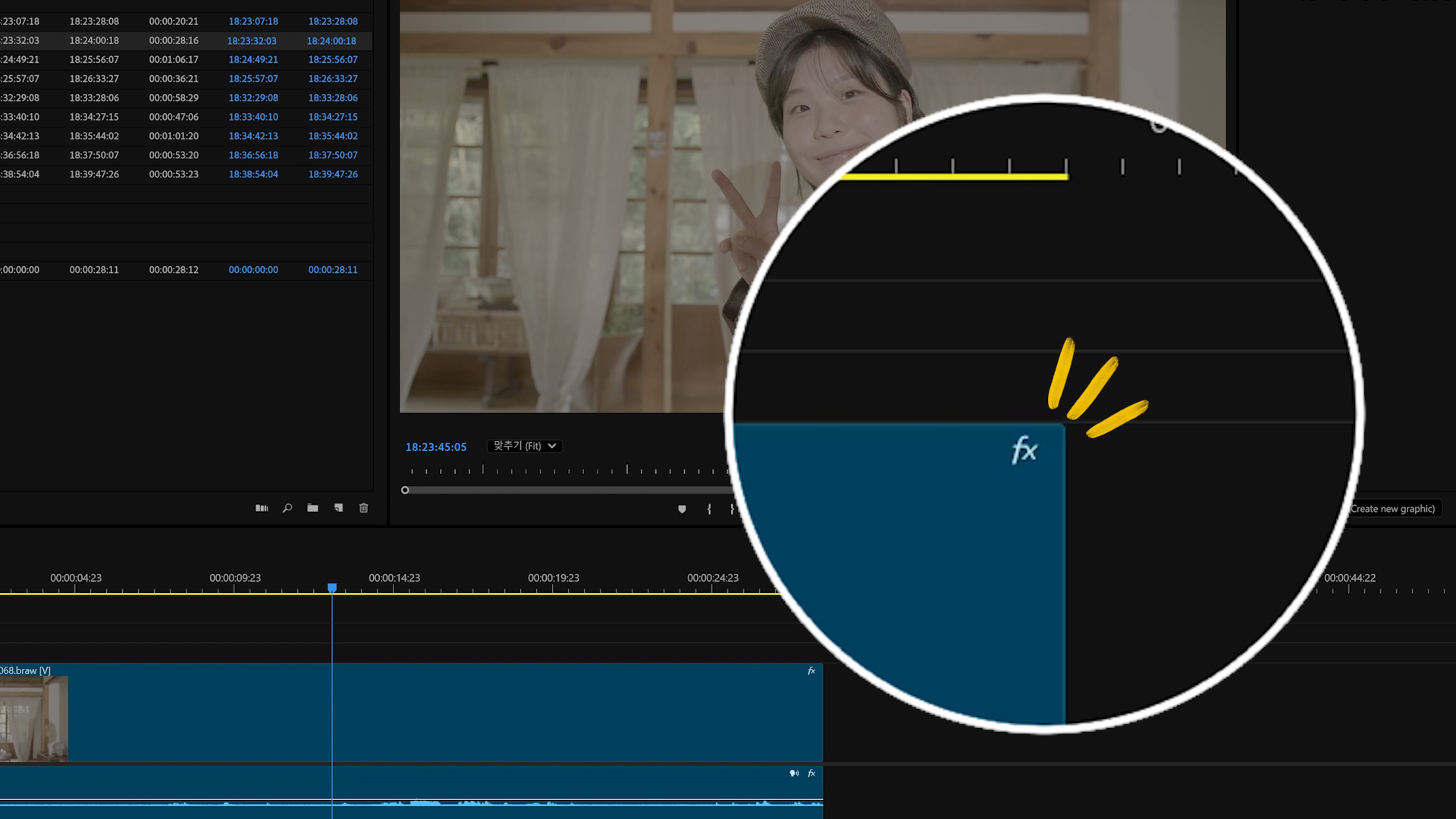Image resolution: width=1456 pixels, height=819 pixels.
Task: Click the dialogue audio type badge on the audio clip
Action: (x=794, y=773)
